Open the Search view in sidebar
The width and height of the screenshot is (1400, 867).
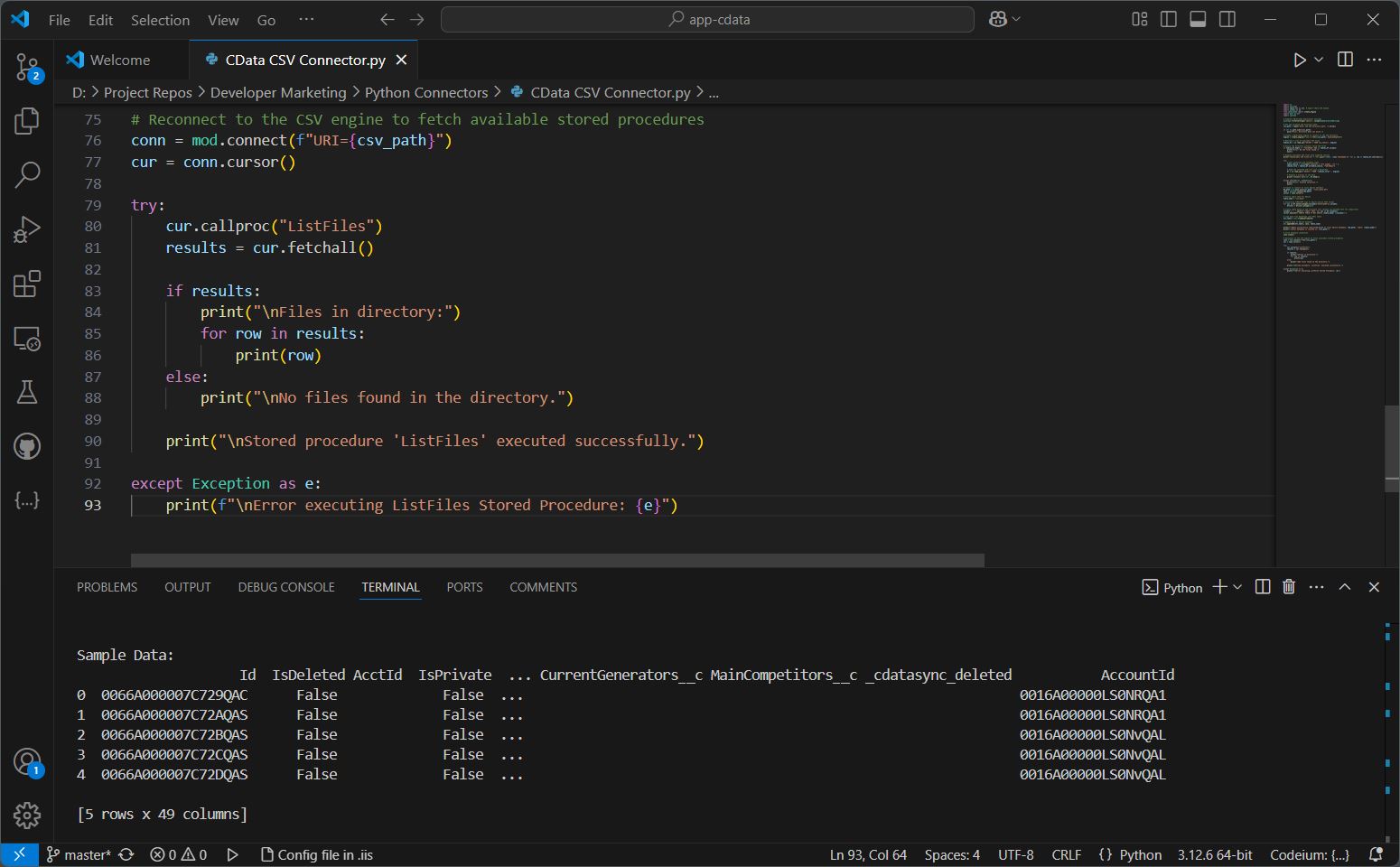click(27, 174)
